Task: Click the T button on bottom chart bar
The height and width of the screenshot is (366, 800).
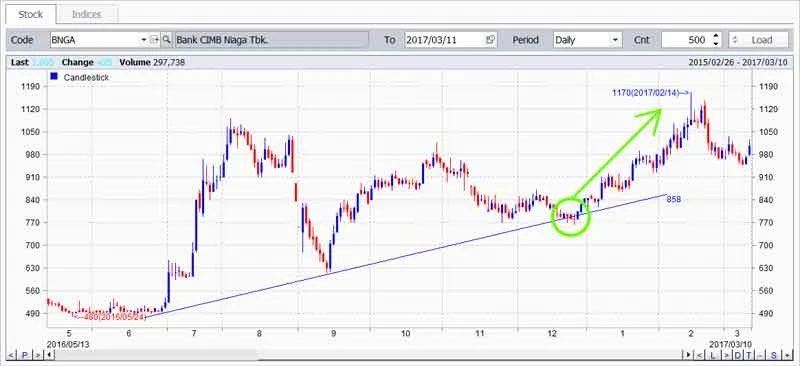Action: pos(749,355)
